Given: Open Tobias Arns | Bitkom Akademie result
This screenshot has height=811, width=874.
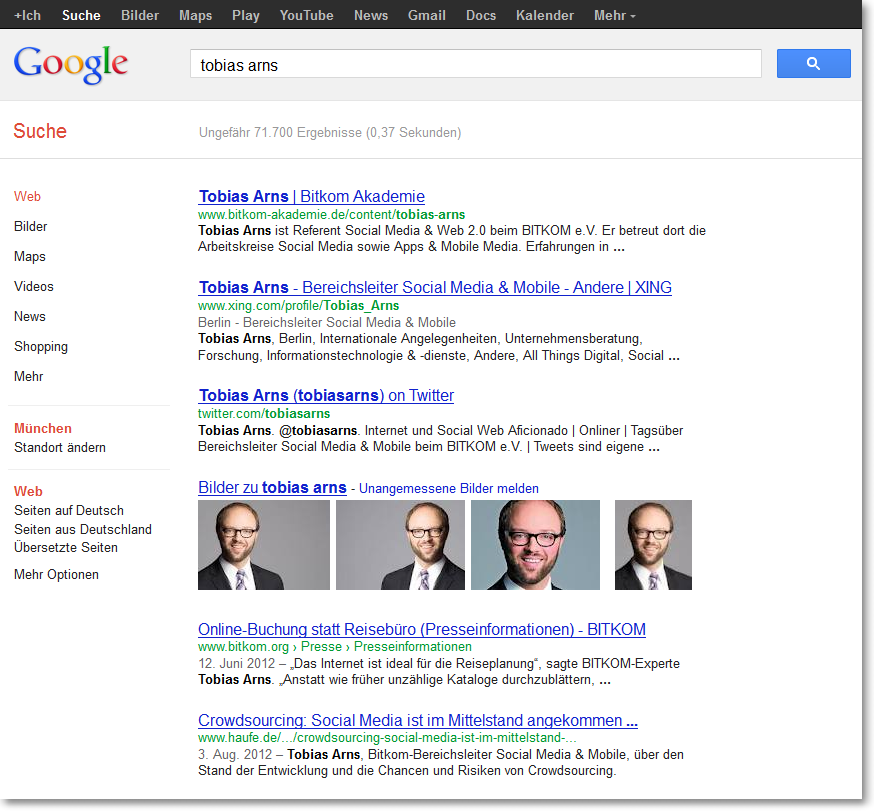Looking at the screenshot, I should pos(312,196).
